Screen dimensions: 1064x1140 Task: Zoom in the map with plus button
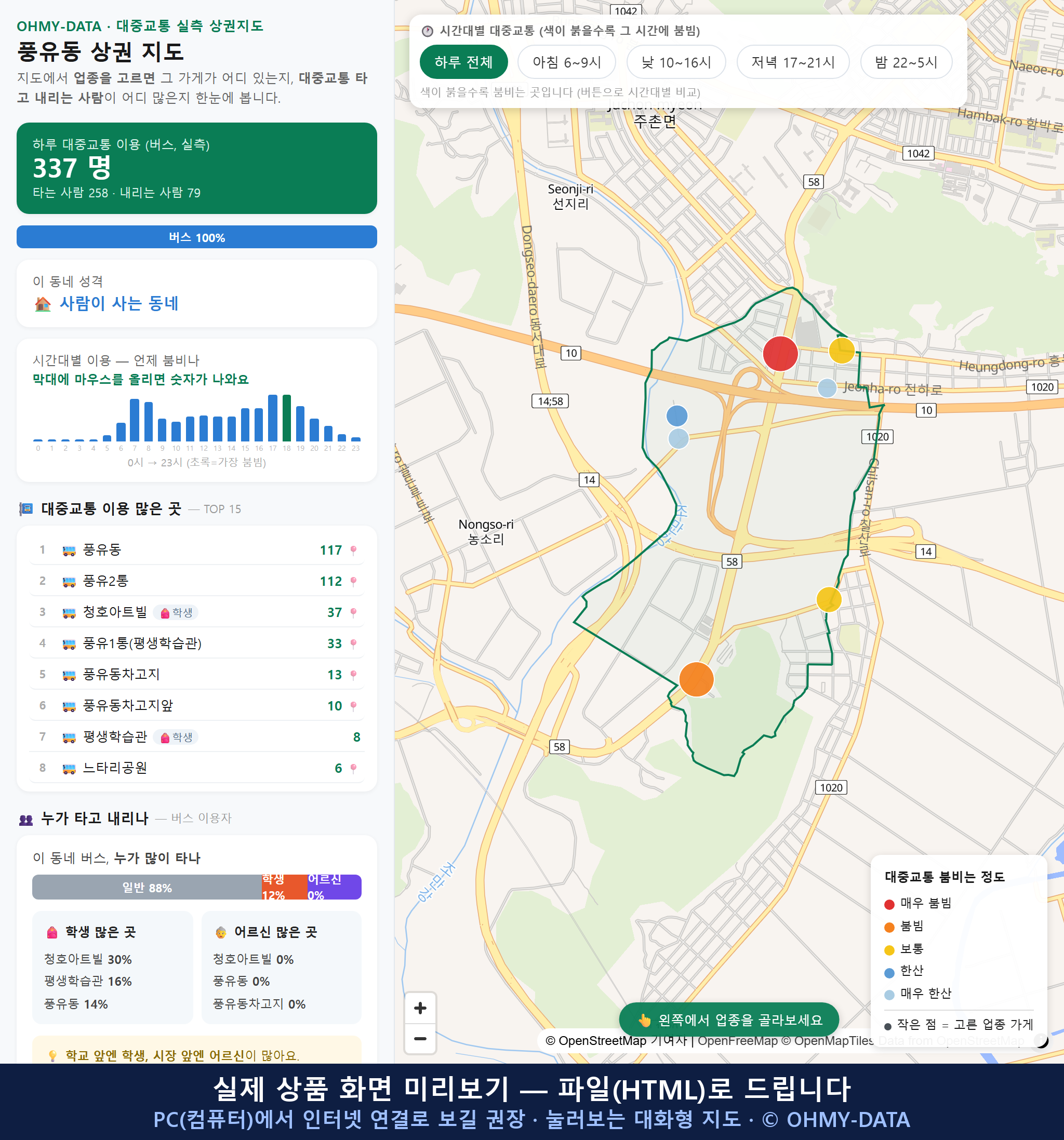tap(420, 1008)
